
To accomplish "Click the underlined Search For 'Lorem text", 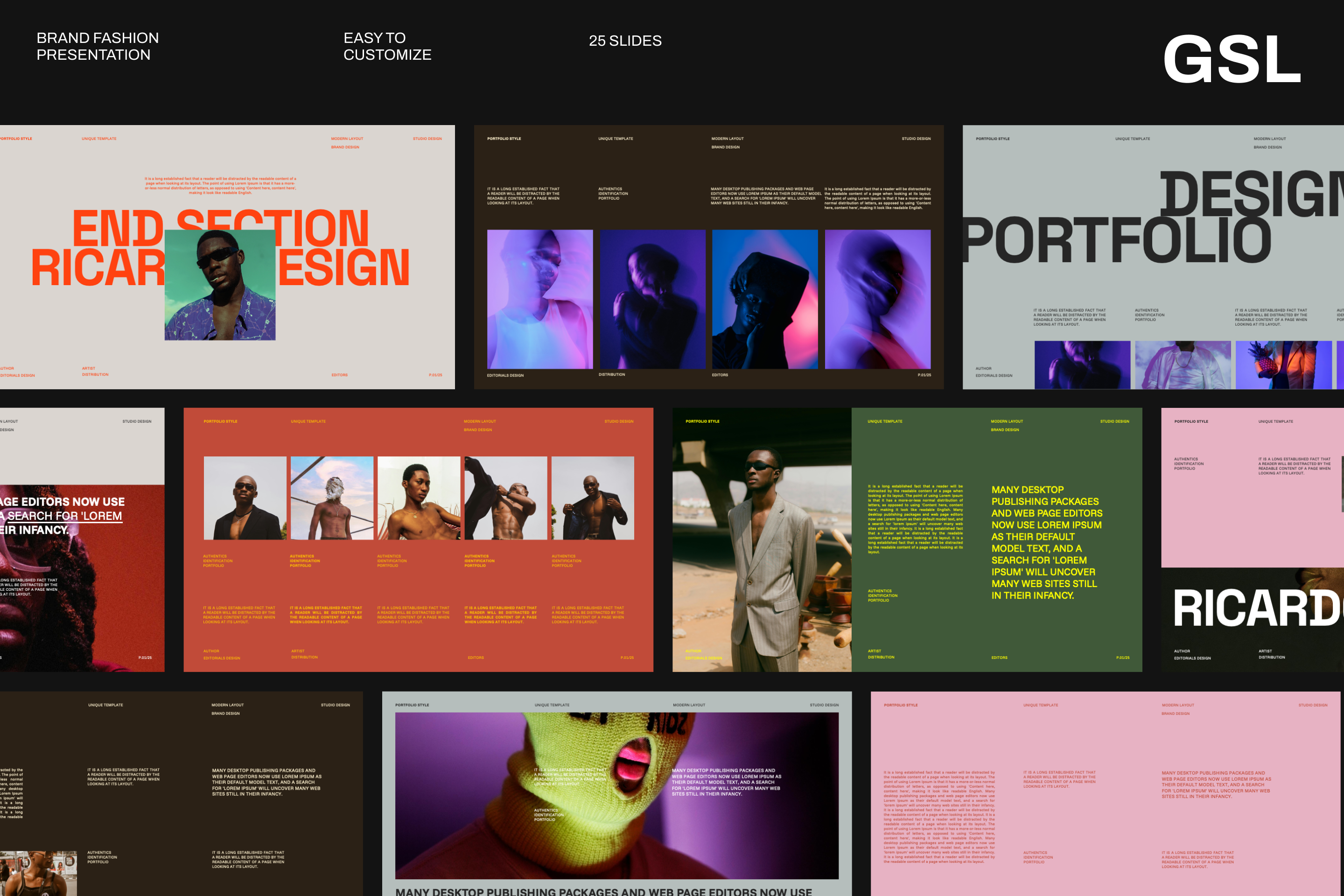I will [x=64, y=515].
